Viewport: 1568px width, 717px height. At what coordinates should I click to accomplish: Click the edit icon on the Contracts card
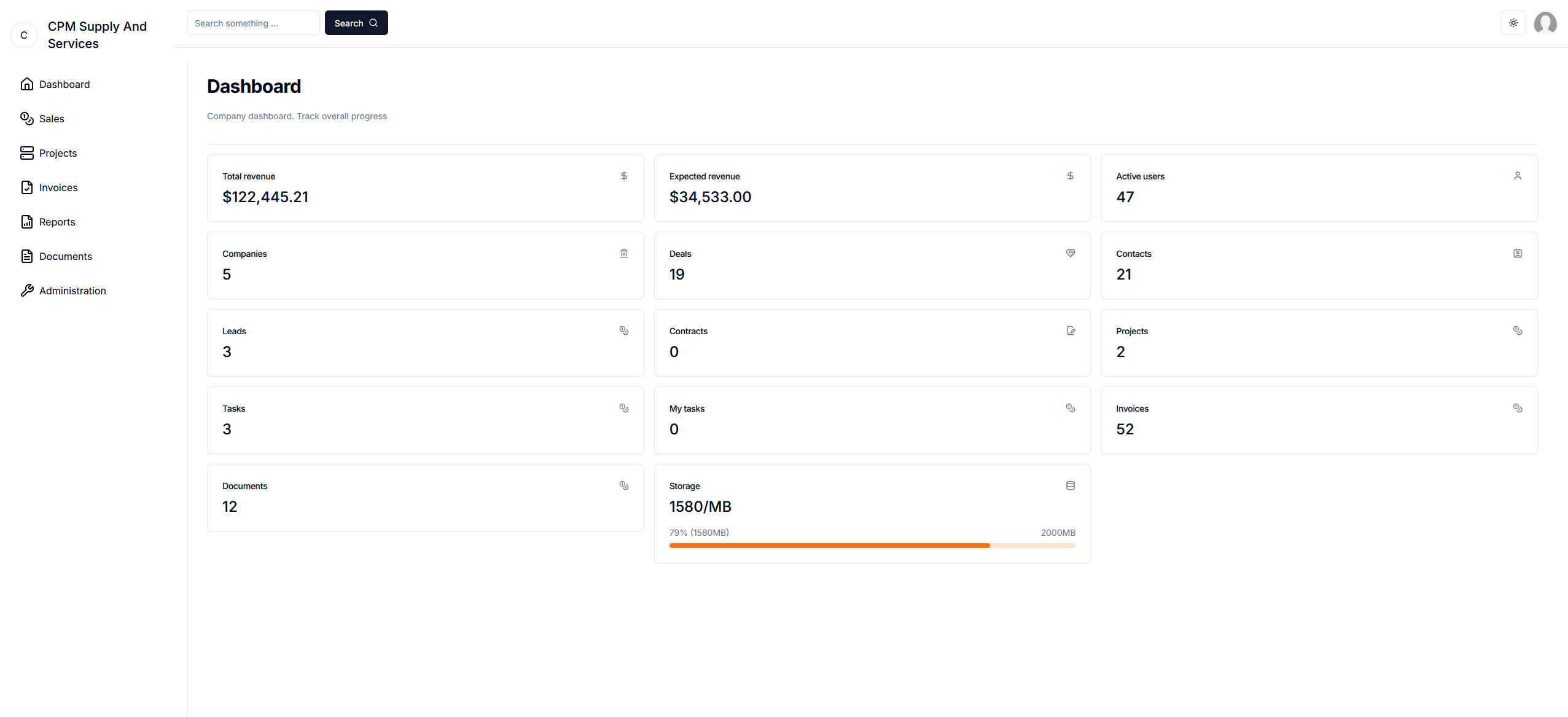click(1071, 331)
